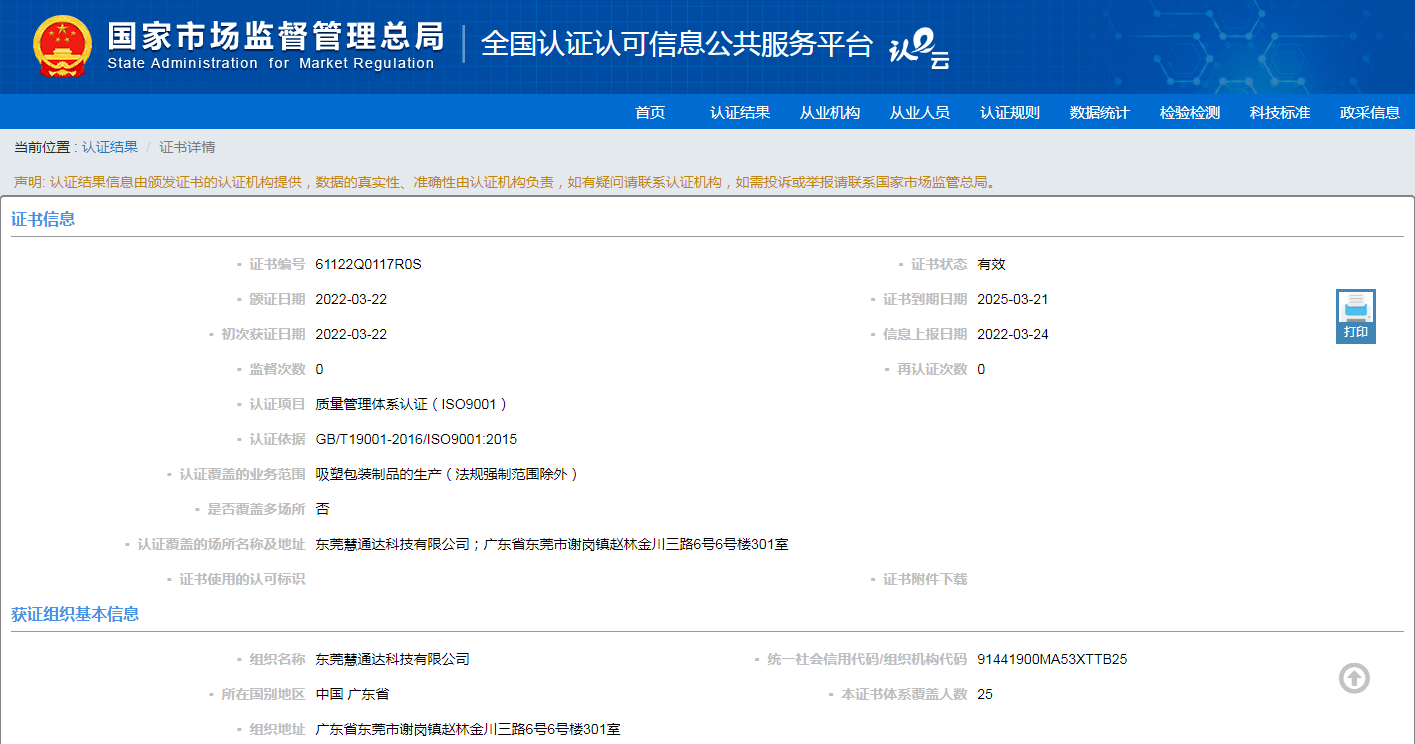Image resolution: width=1415 pixels, height=744 pixels.
Task: Click the 认证结果 breadcrumb link
Action: pos(110,147)
